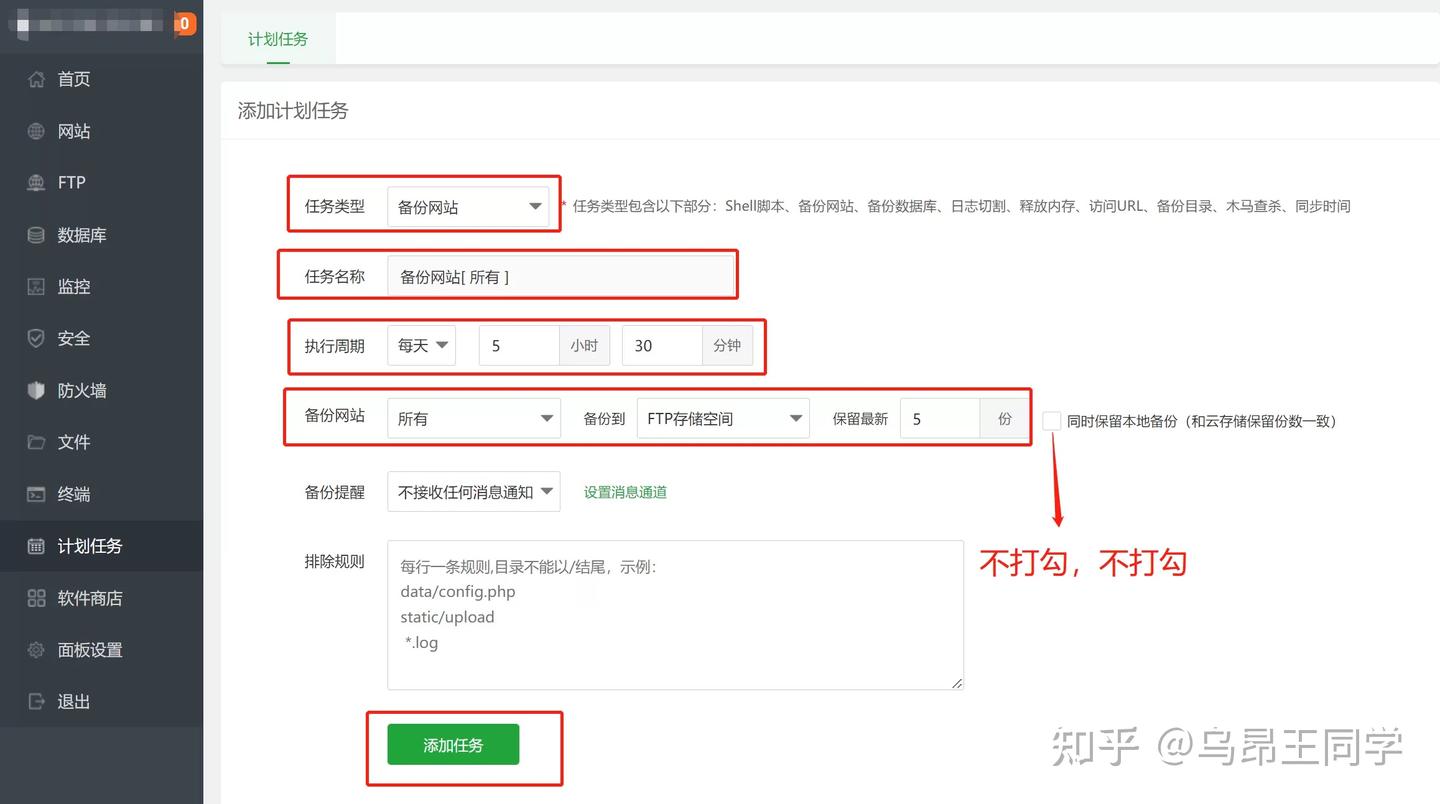Click the Monitoring chart icon
The width and height of the screenshot is (1440, 804).
click(x=36, y=287)
